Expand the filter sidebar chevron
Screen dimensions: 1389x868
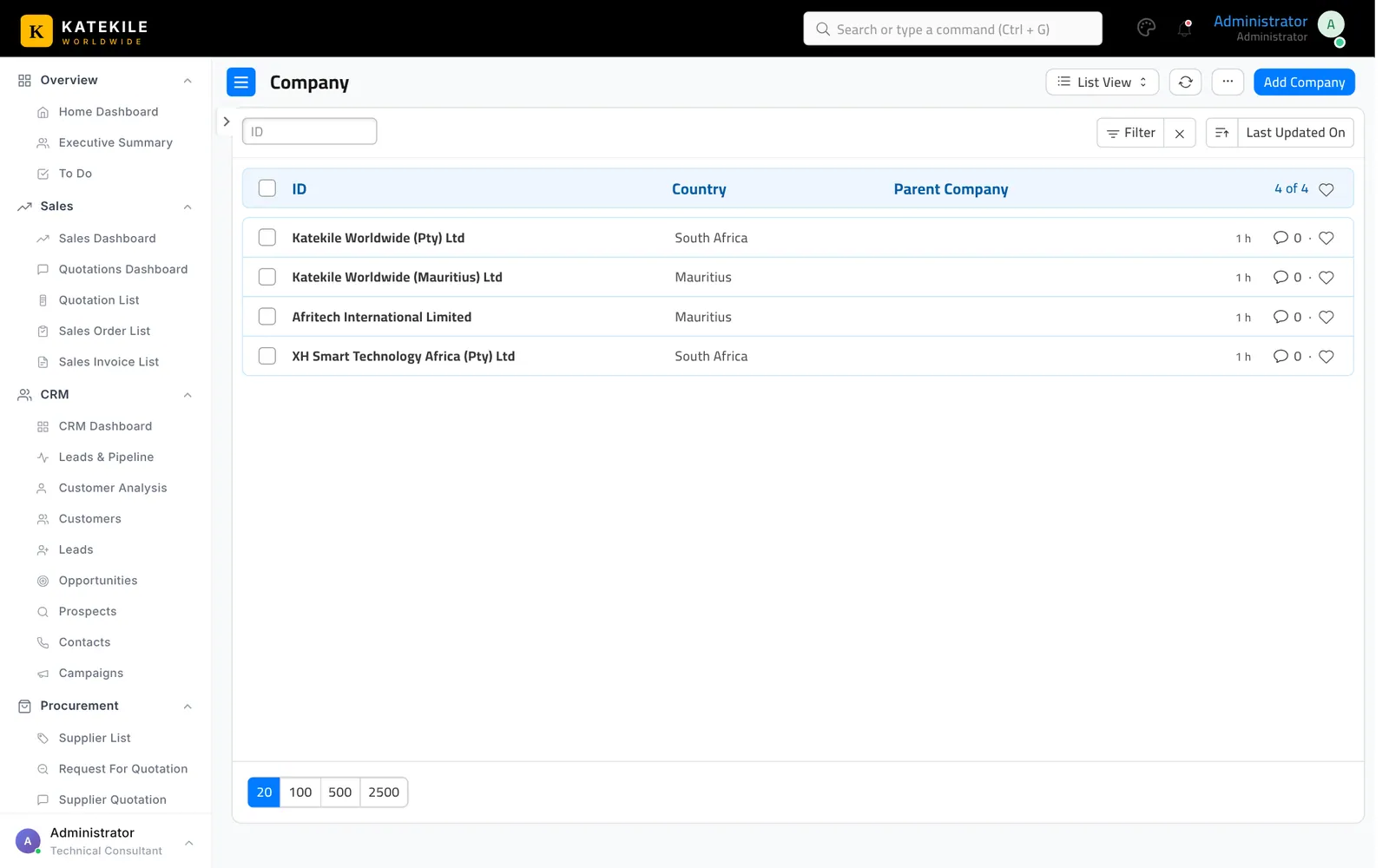click(227, 122)
